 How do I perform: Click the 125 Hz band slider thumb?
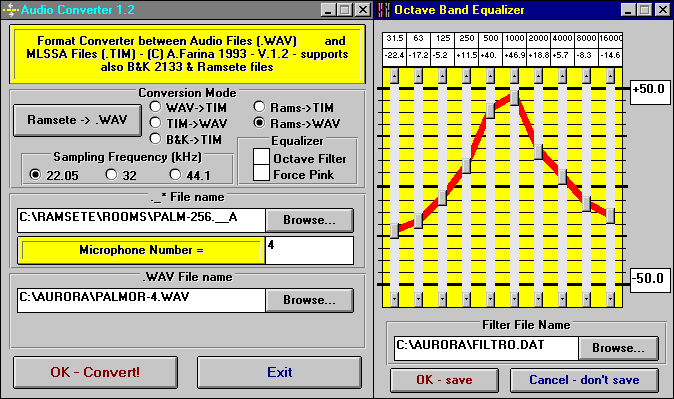click(x=442, y=198)
